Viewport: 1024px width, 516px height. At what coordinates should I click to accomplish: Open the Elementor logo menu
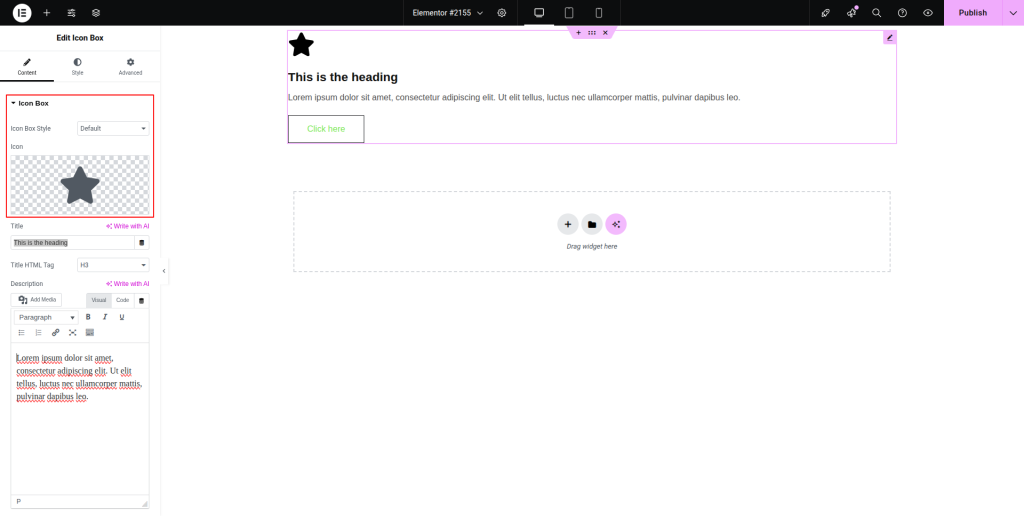click(x=22, y=13)
